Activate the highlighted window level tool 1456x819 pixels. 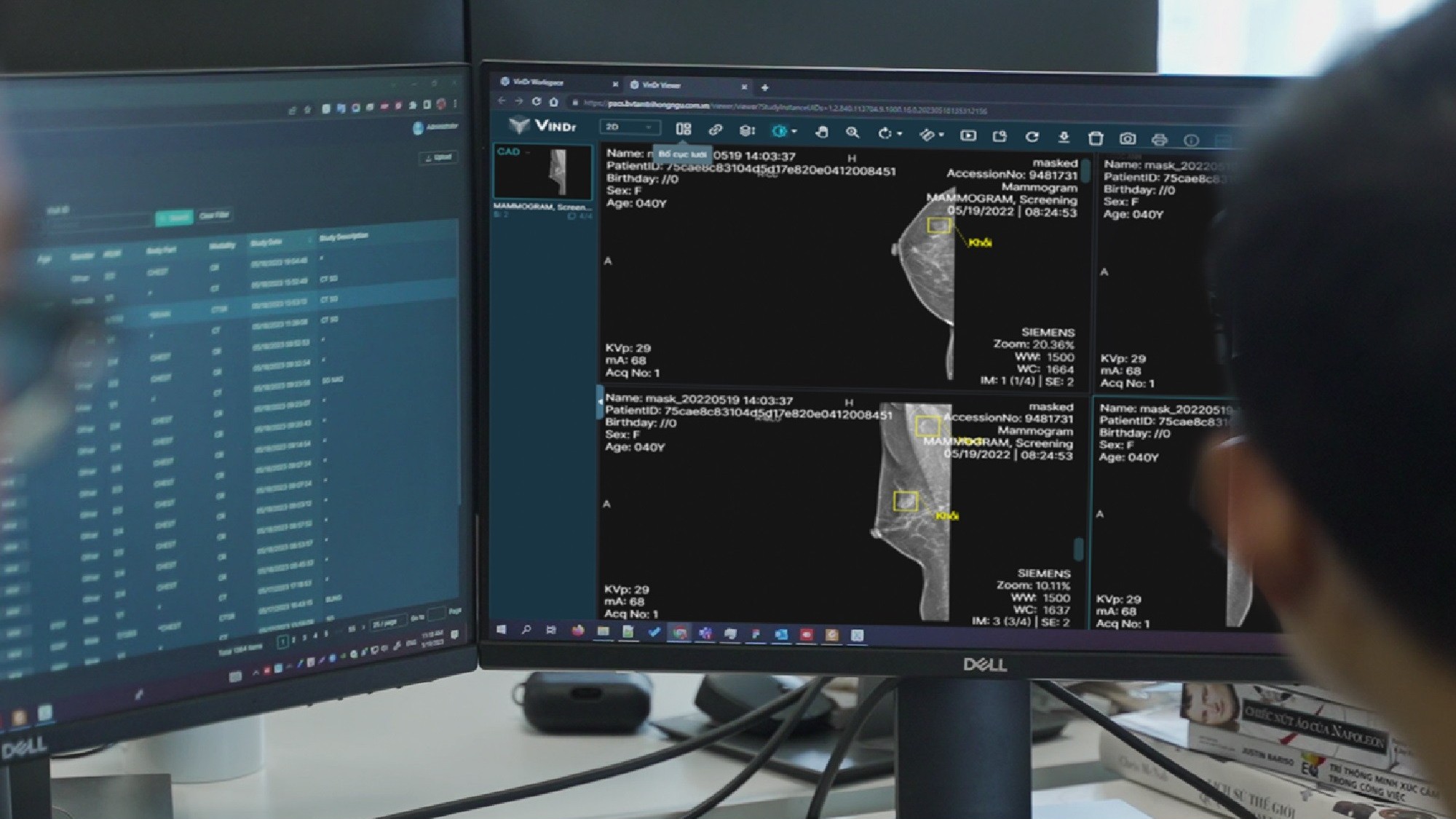[x=779, y=131]
